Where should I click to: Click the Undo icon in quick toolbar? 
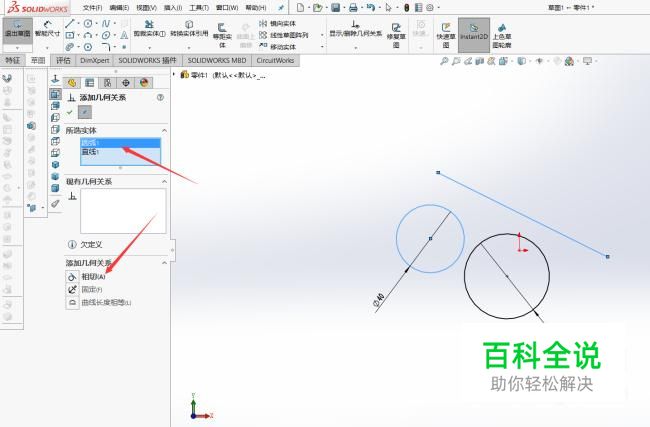(371, 7)
